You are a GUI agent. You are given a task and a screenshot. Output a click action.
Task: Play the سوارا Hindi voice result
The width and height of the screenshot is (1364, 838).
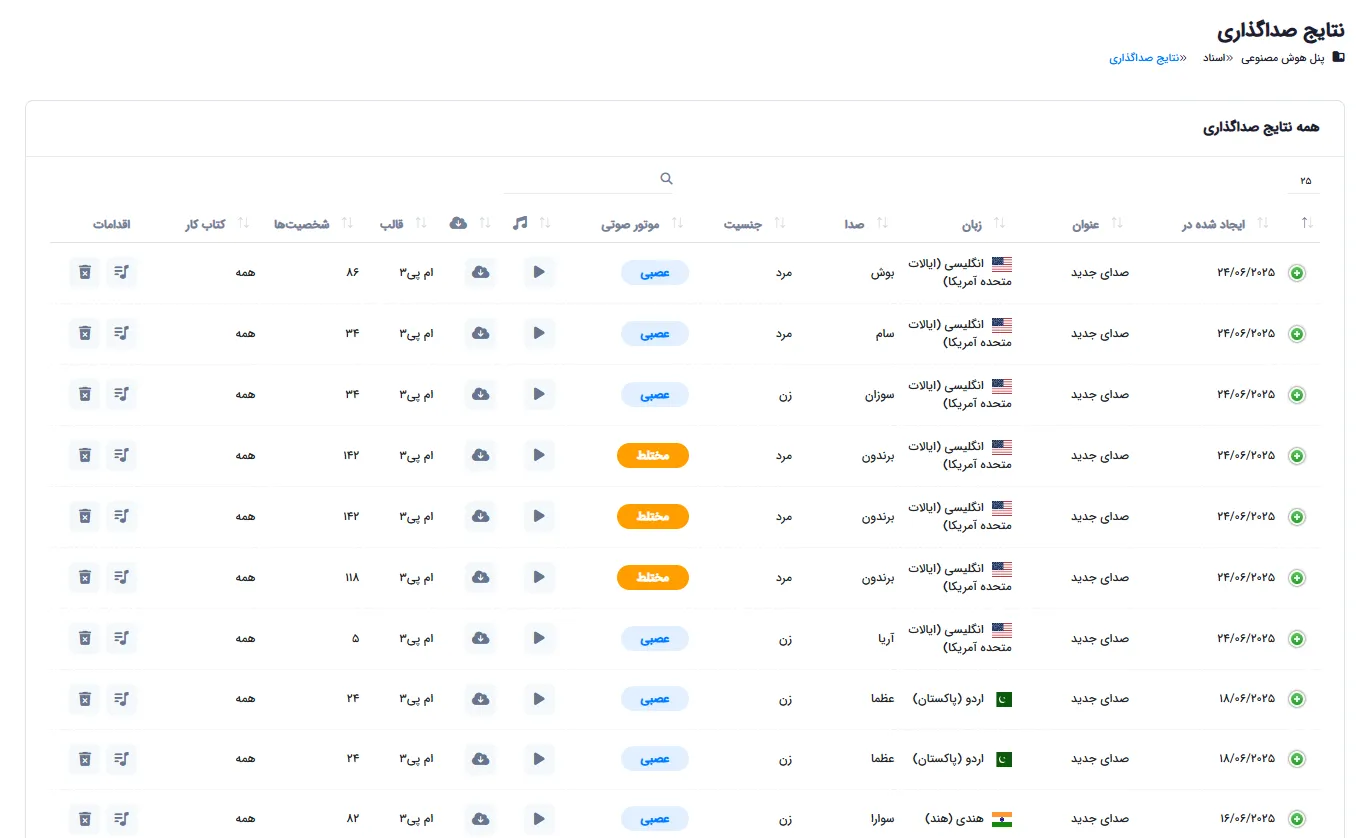click(x=539, y=819)
